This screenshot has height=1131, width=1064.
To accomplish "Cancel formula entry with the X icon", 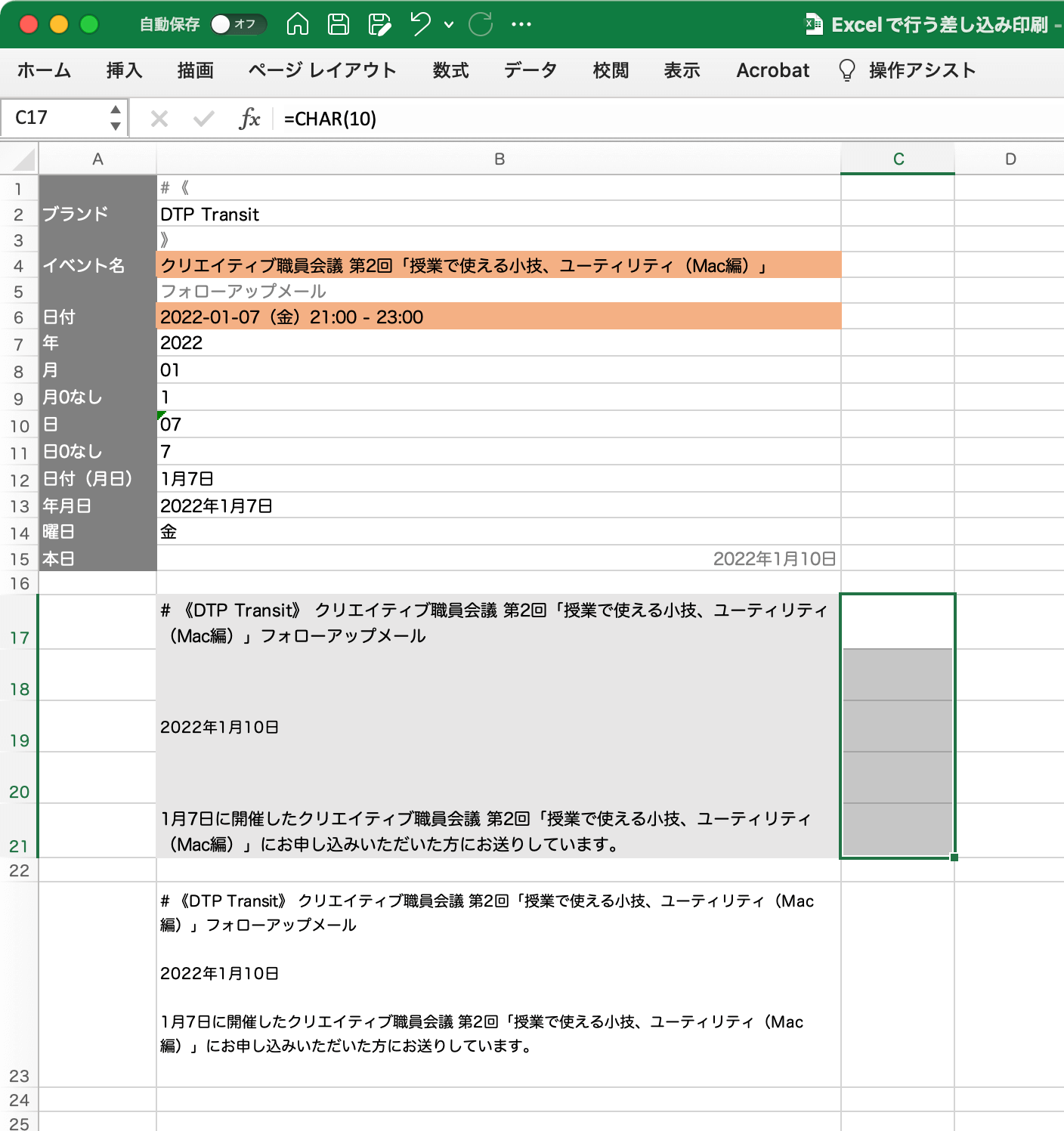I will click(159, 119).
